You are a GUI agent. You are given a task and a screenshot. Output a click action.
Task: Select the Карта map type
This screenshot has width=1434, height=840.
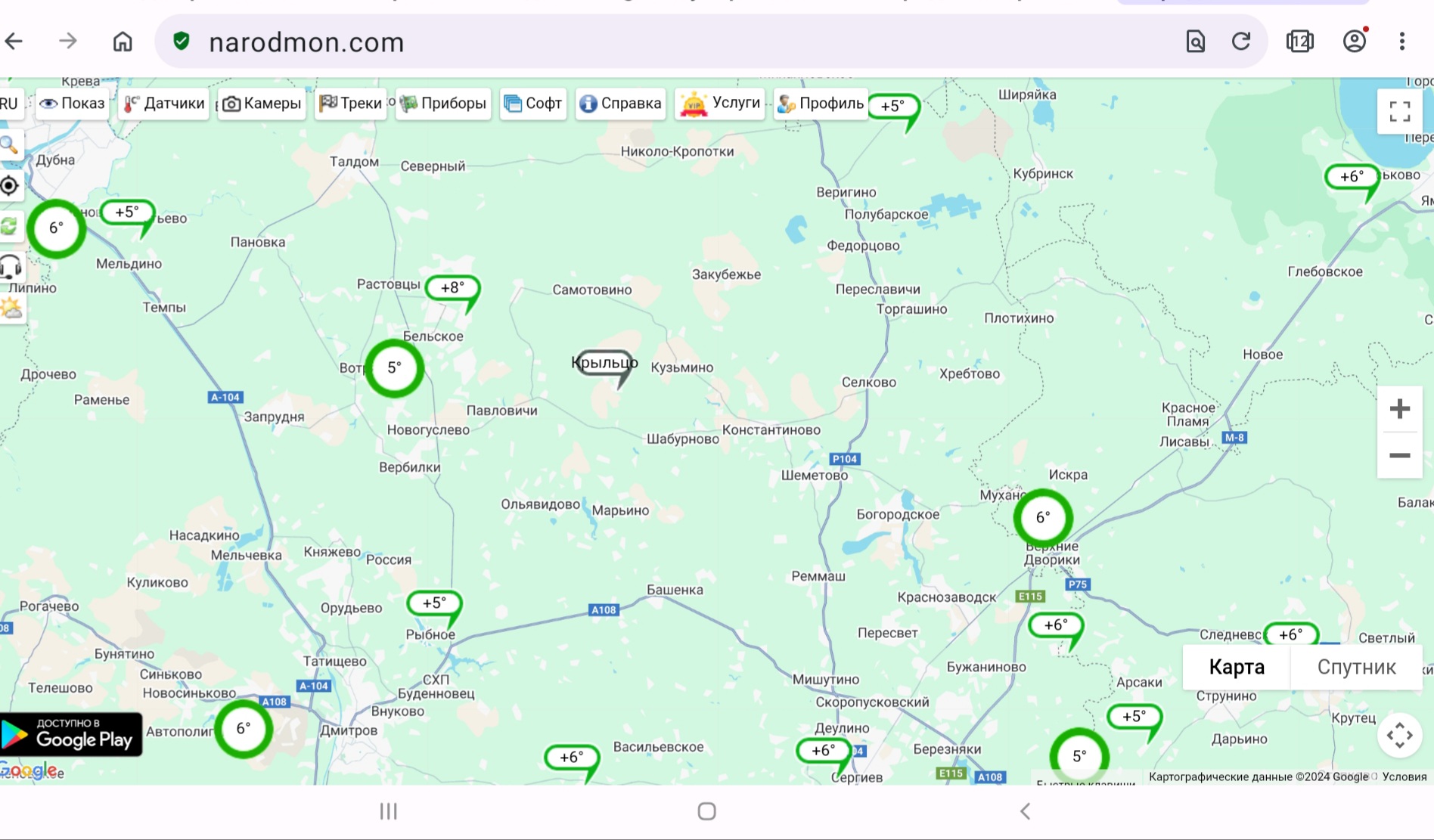[1237, 667]
